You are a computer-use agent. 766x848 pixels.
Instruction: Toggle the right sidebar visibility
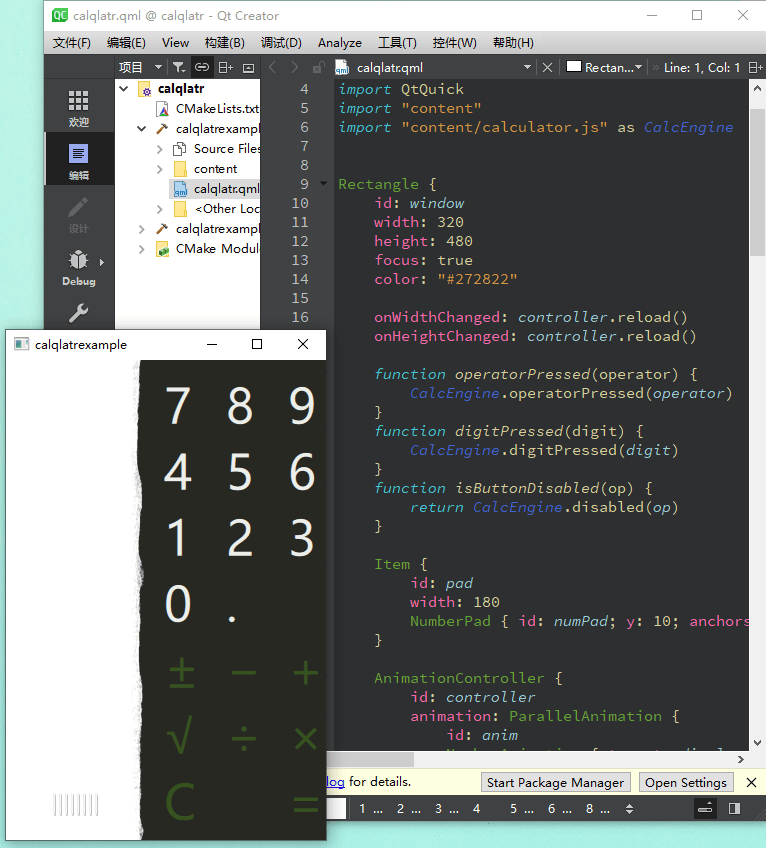pyautogui.click(x=734, y=809)
